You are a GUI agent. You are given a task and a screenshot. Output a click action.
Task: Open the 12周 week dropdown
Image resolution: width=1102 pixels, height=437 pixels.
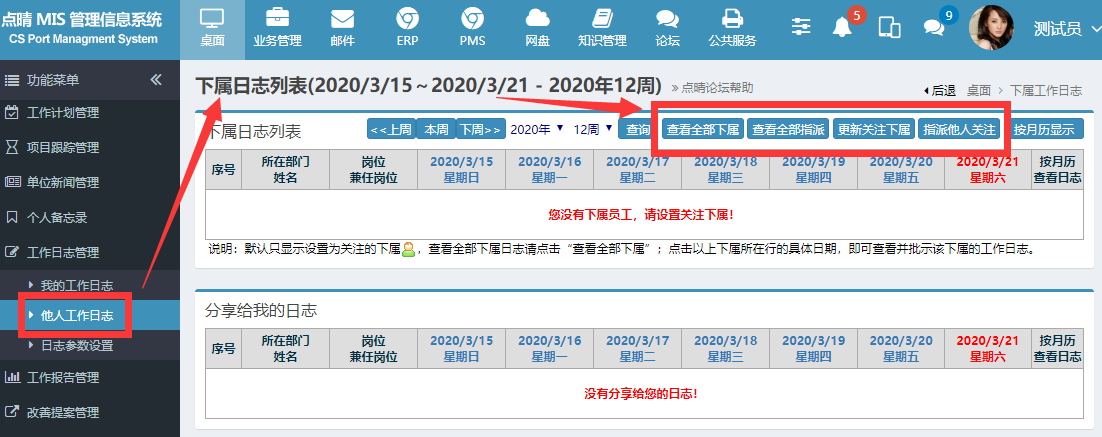tap(593, 129)
